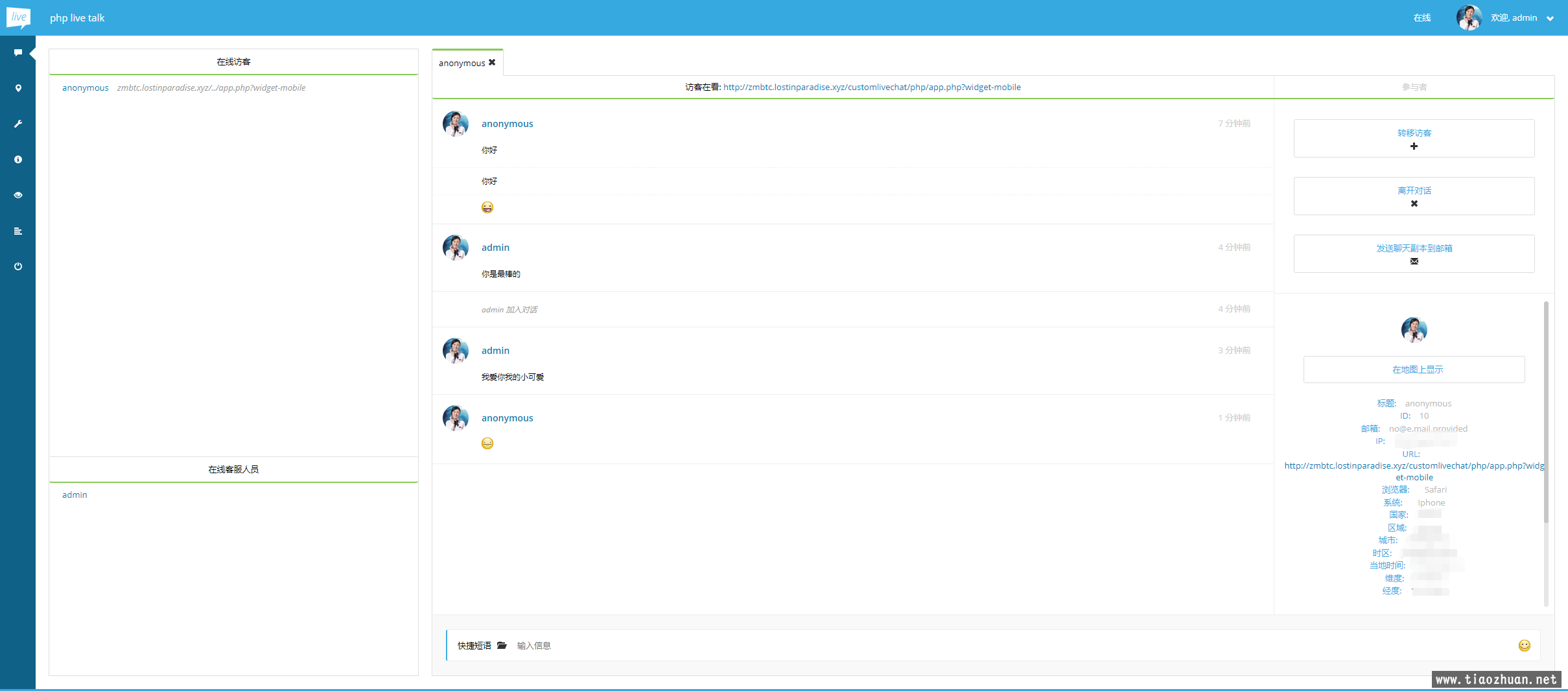Image resolution: width=1568 pixels, height=691 pixels.
Task: Open the emoji picker smiley icon
Action: (x=1525, y=646)
